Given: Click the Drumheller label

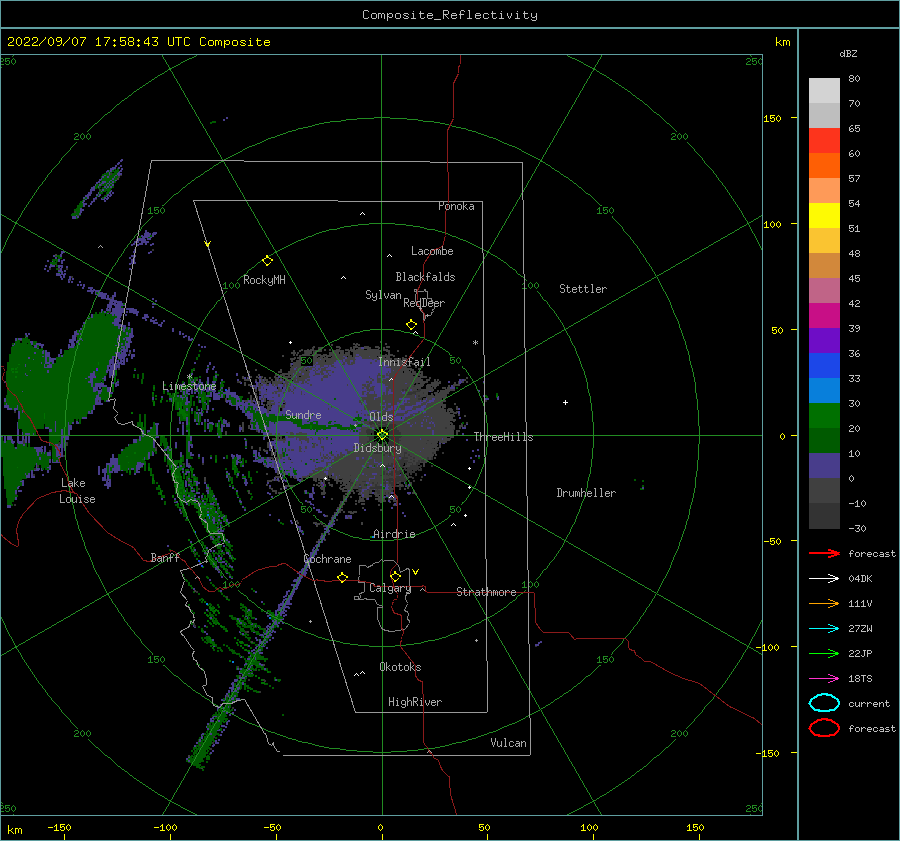Looking at the screenshot, I should pos(586,493).
